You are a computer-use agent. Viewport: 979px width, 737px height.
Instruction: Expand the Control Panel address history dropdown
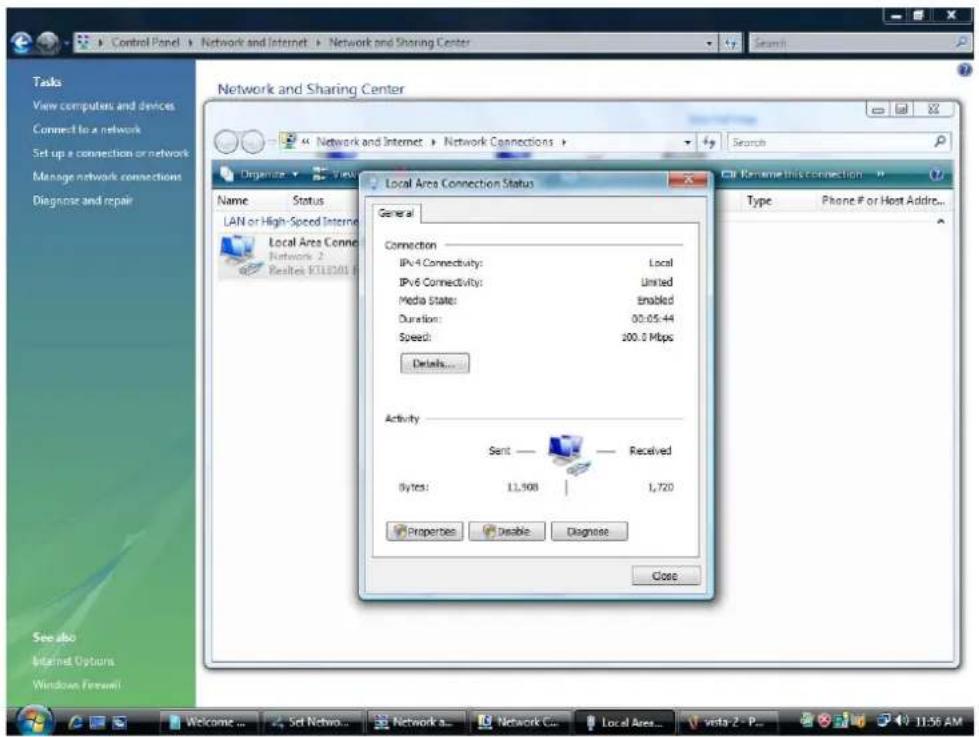coord(709,42)
